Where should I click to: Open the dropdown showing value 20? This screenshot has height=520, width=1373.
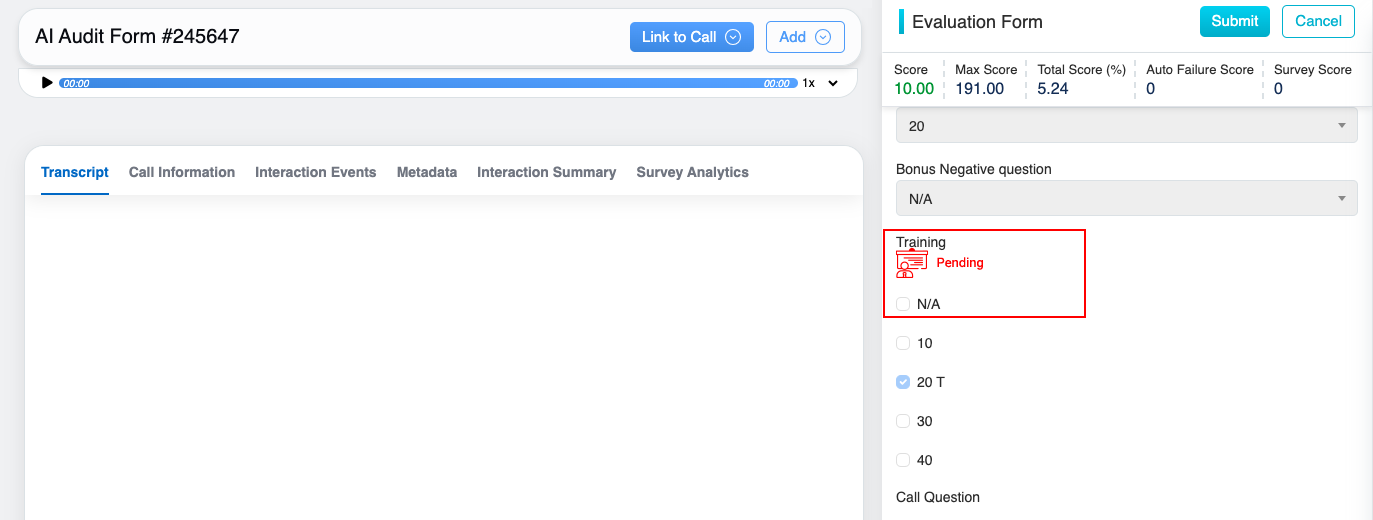(x=1126, y=126)
